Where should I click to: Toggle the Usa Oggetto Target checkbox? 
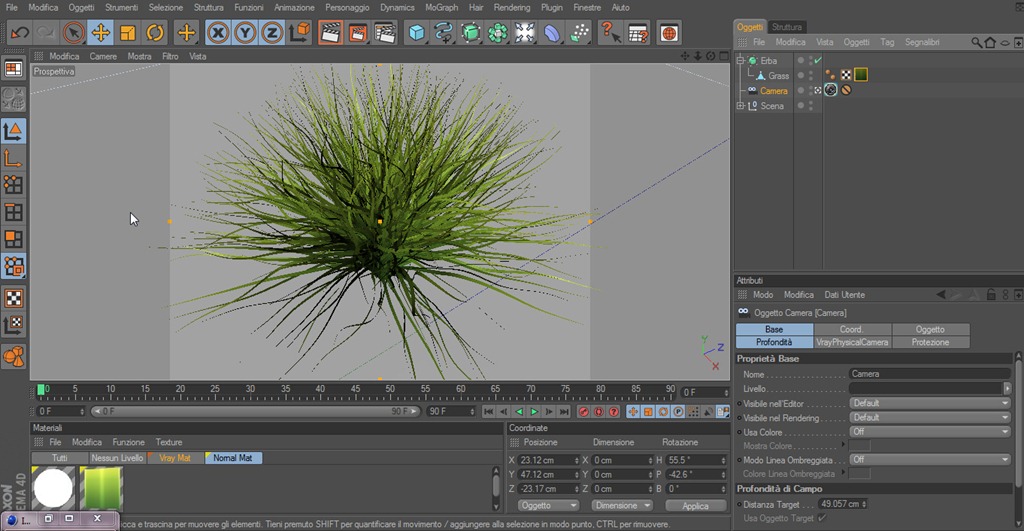[822, 518]
